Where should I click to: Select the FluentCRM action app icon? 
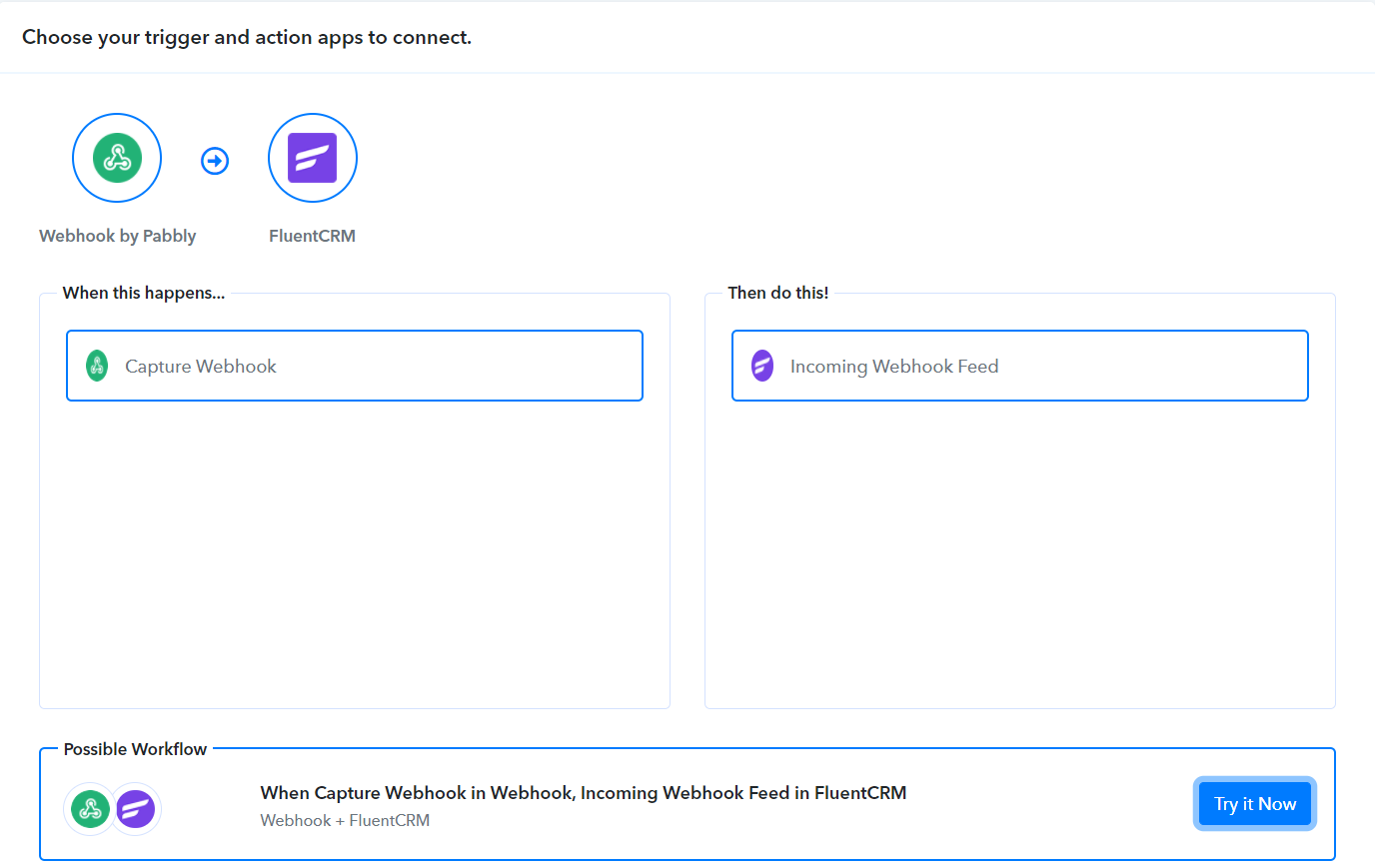[x=313, y=158]
